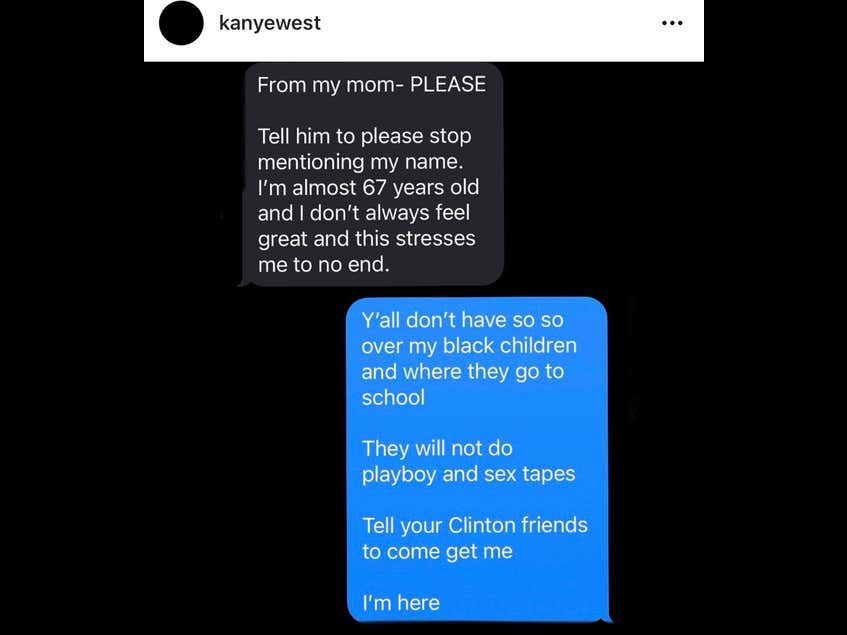
Task: Click the gray bubble's tail pointer
Action: [244, 281]
